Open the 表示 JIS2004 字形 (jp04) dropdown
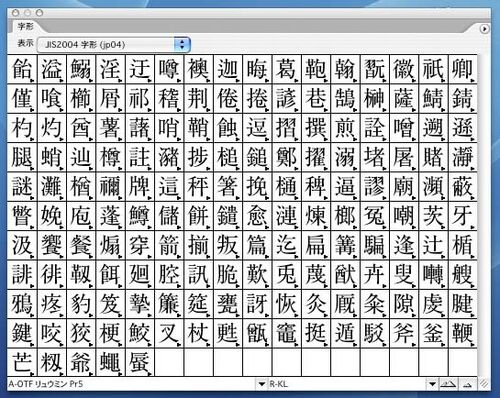500x398 pixels. click(114, 45)
